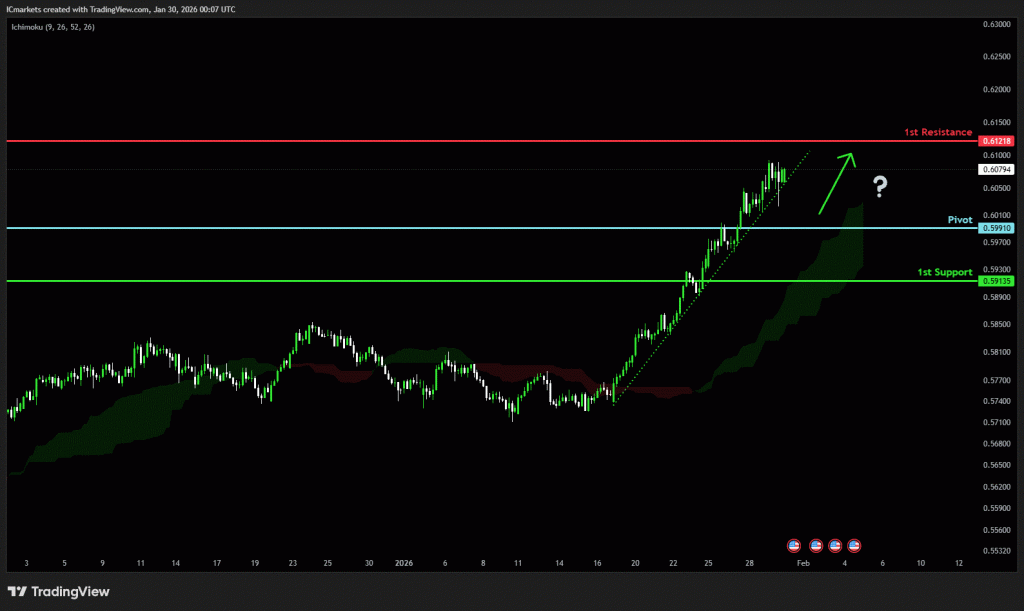Click the 1st Support text label
Screen dimensions: 1024x611
pyautogui.click(x=944, y=272)
